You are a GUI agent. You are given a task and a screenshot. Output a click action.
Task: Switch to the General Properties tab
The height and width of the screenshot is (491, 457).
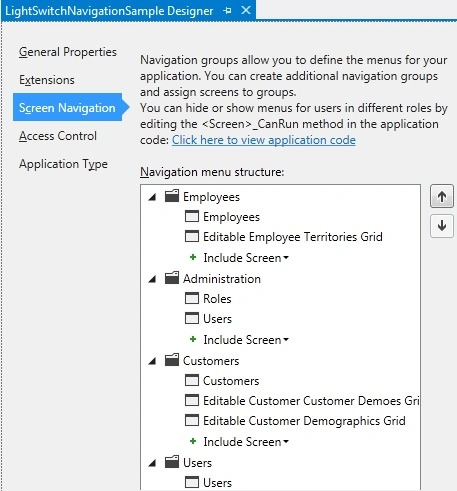(x=68, y=52)
